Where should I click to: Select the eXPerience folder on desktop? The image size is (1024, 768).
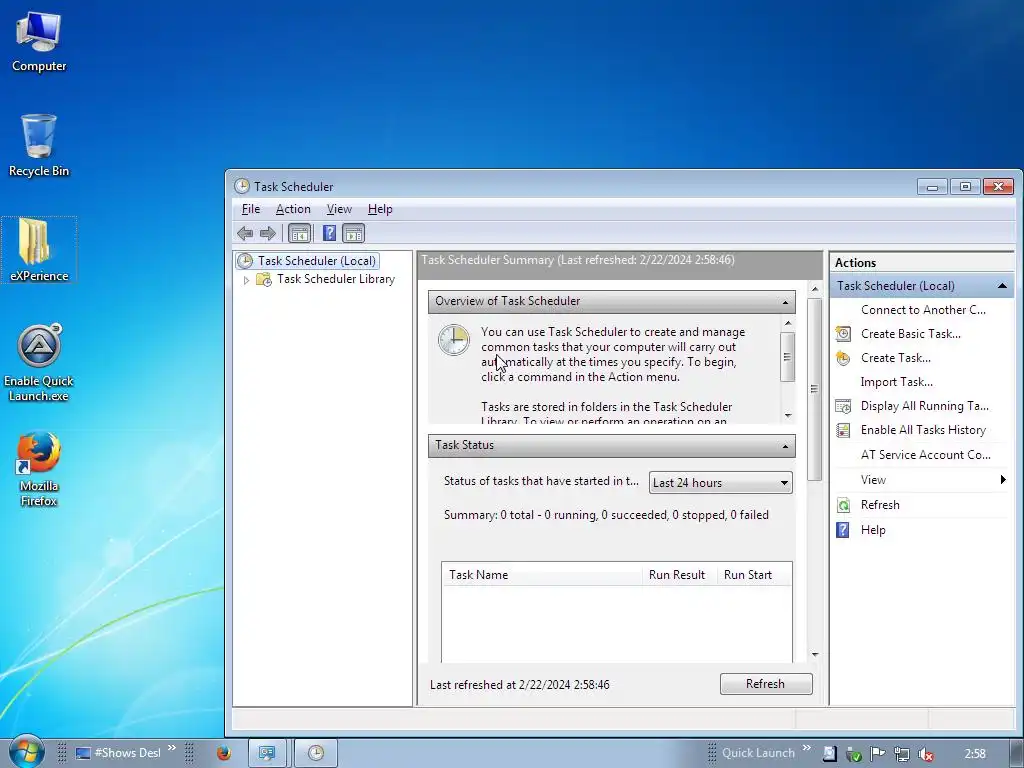click(x=39, y=250)
